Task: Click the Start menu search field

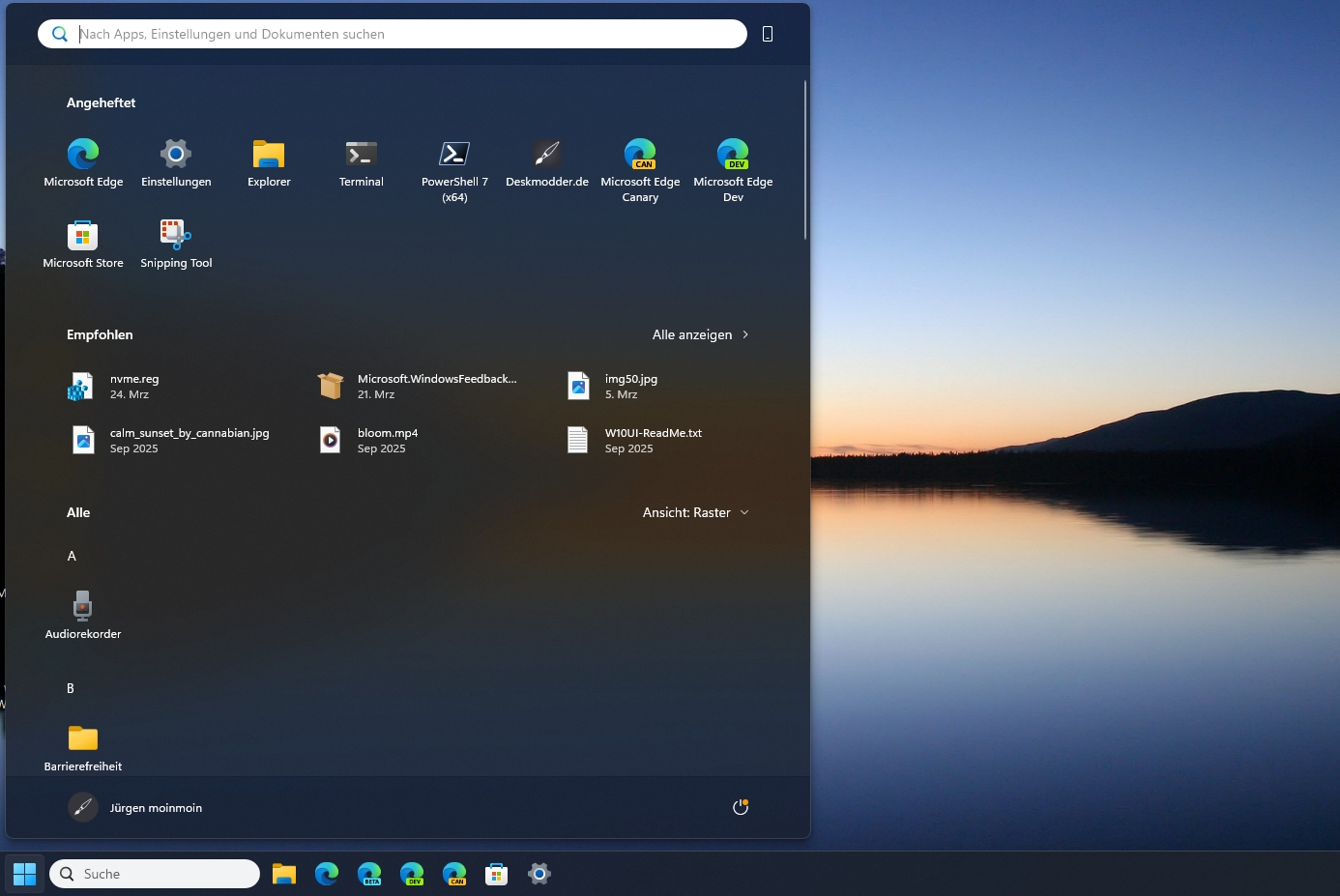Action: pos(406,34)
